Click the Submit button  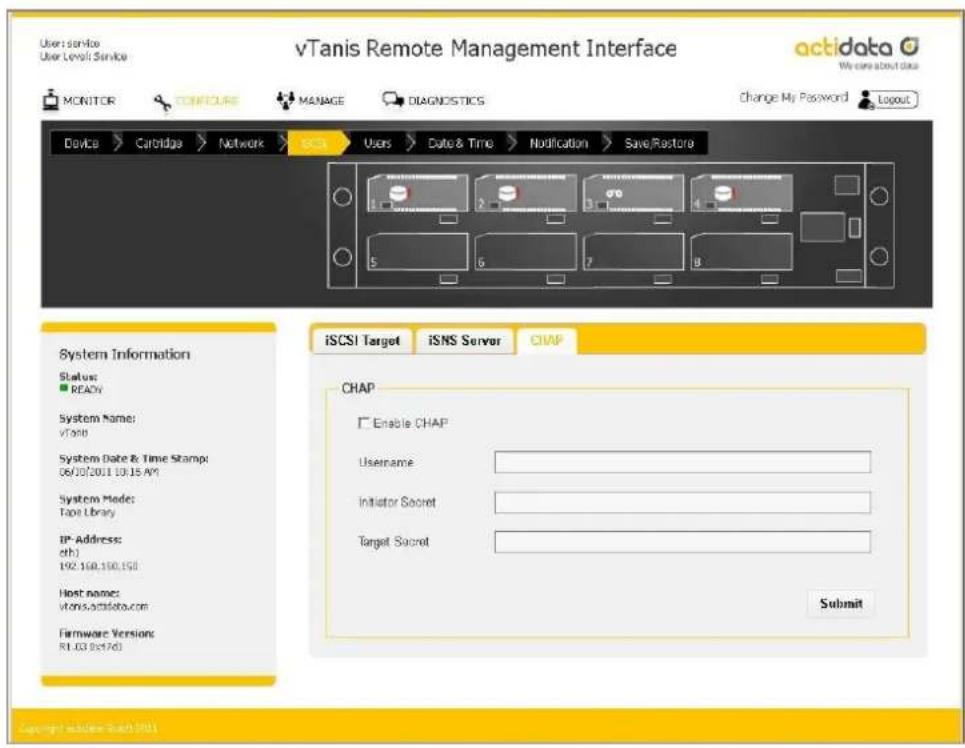click(841, 603)
